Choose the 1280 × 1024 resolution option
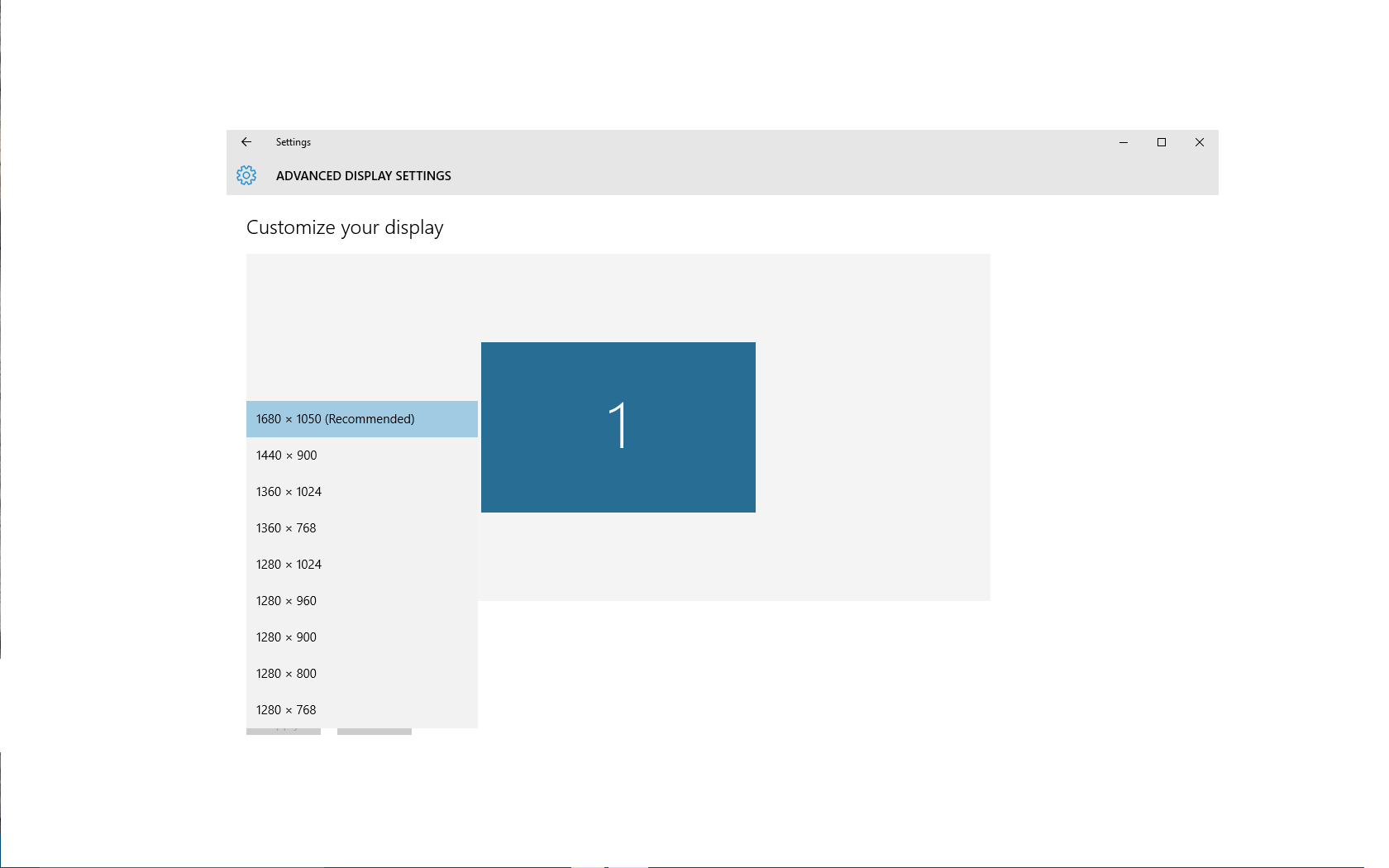The width and height of the screenshot is (1389, 868). pyautogui.click(x=362, y=565)
